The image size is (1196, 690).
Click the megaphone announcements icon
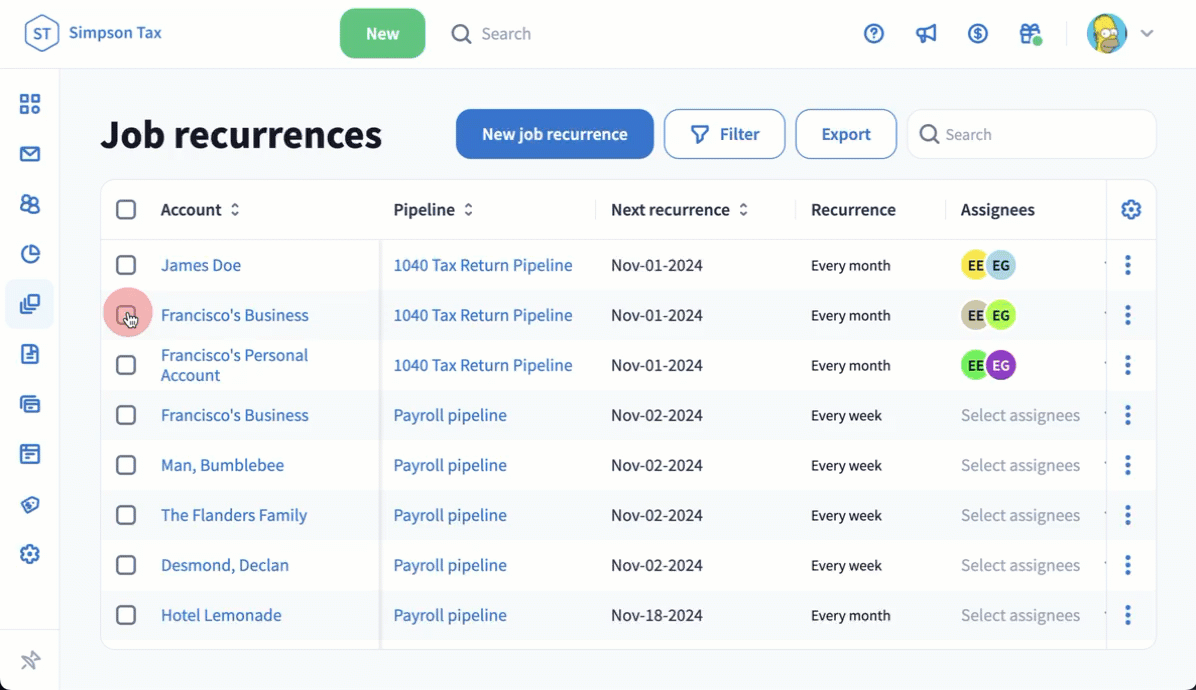926,34
